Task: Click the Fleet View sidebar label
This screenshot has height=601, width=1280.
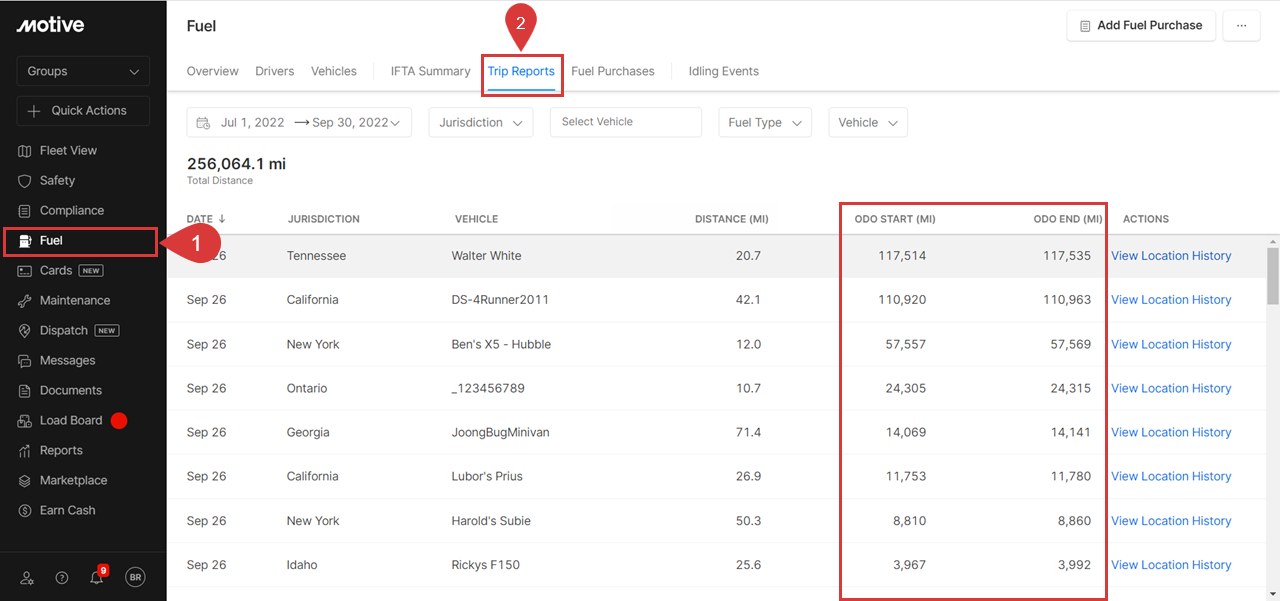Action: (69, 151)
